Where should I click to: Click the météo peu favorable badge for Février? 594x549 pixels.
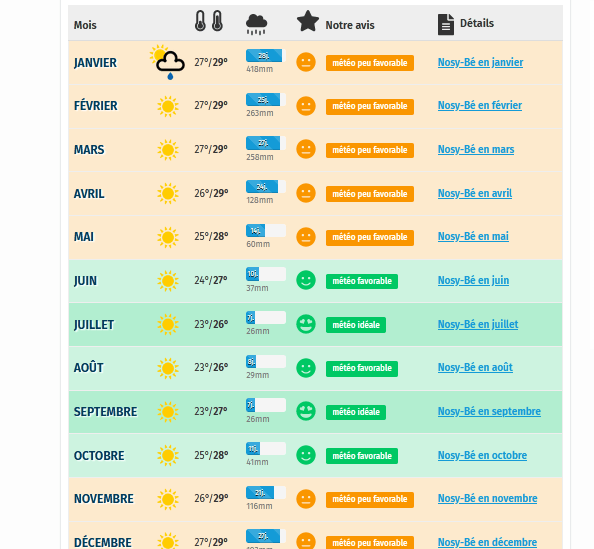pyautogui.click(x=370, y=106)
